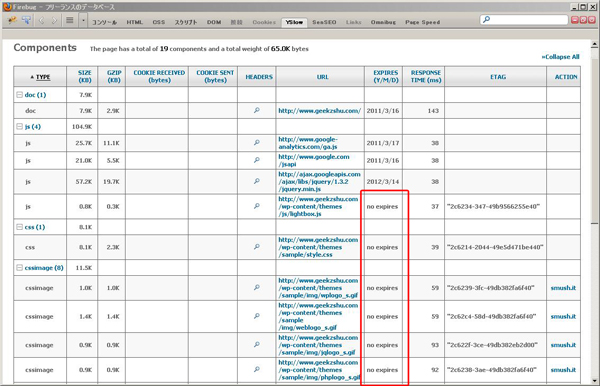The height and width of the screenshot is (386, 600).
Task: Activate the element inspect icon
Action: pyautogui.click(x=26, y=20)
